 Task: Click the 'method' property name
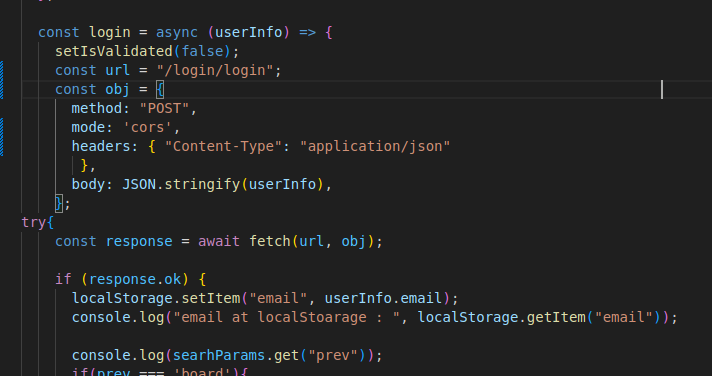(x=97, y=109)
